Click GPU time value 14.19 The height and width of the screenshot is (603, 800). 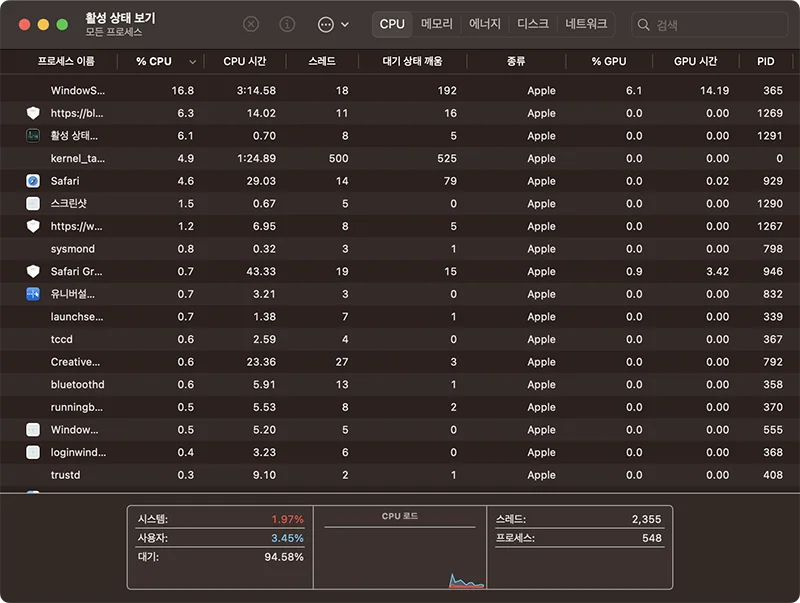(714, 90)
